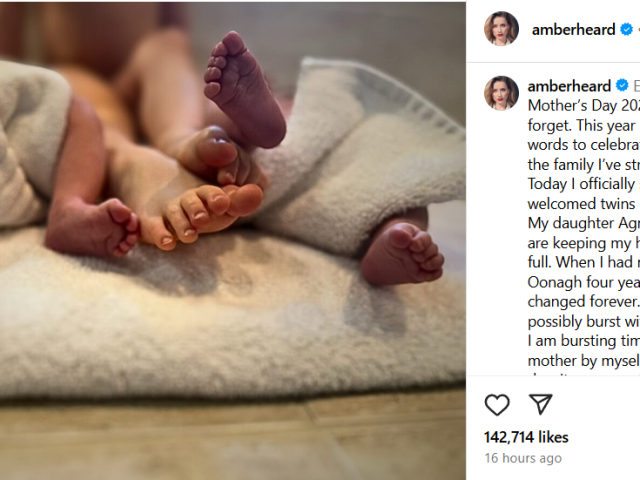This screenshot has height=480, width=640.
Task: Click the raised baby foot in photo
Action: click(x=243, y=88)
